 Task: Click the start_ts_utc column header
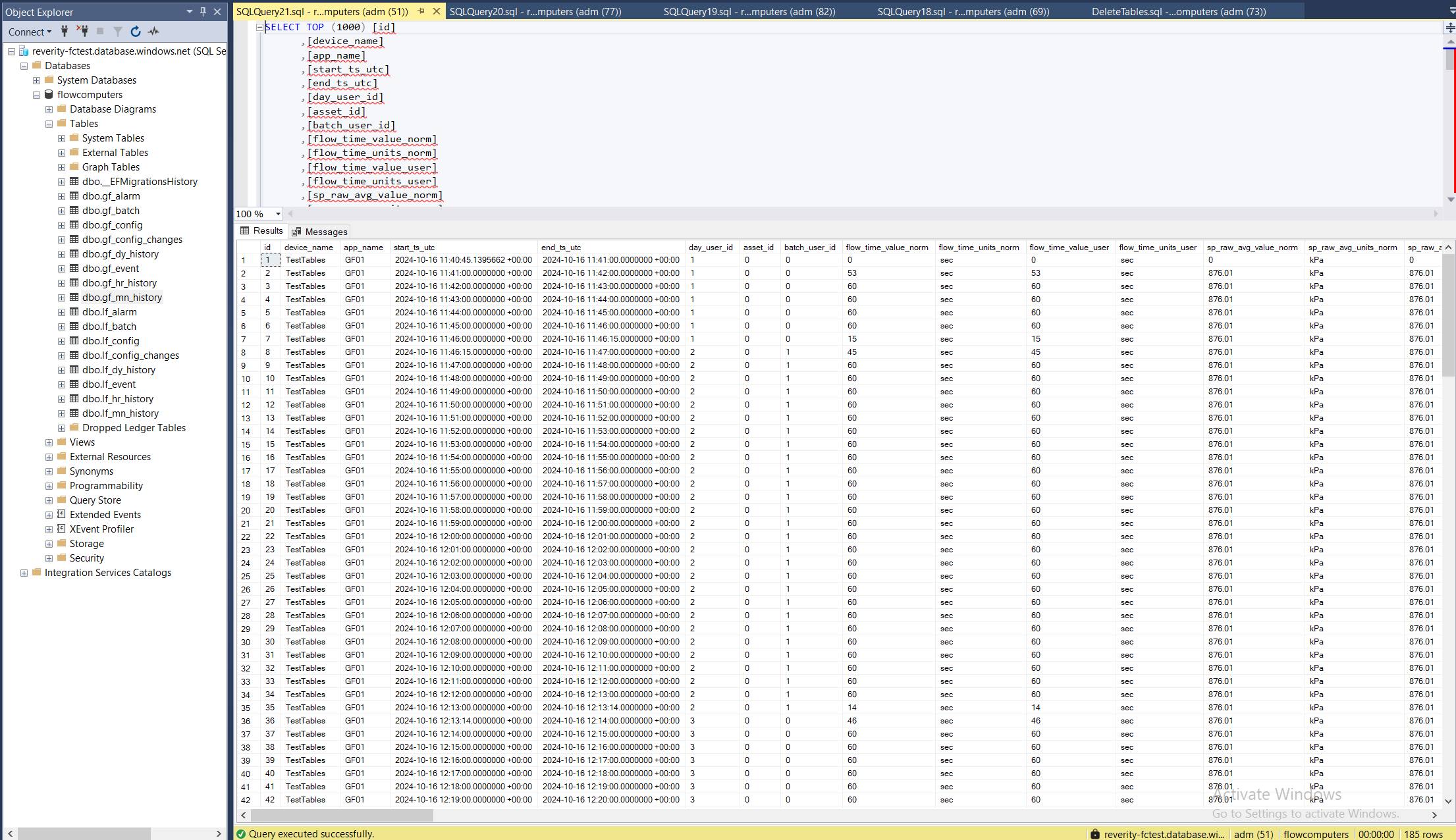coord(414,248)
